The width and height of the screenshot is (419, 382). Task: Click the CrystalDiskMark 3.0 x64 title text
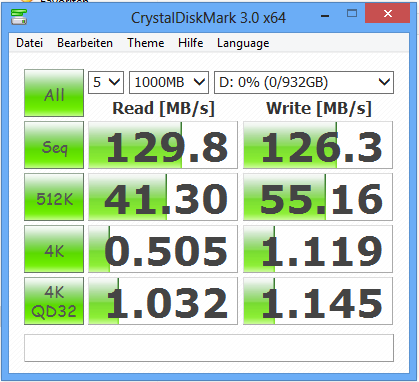208,18
